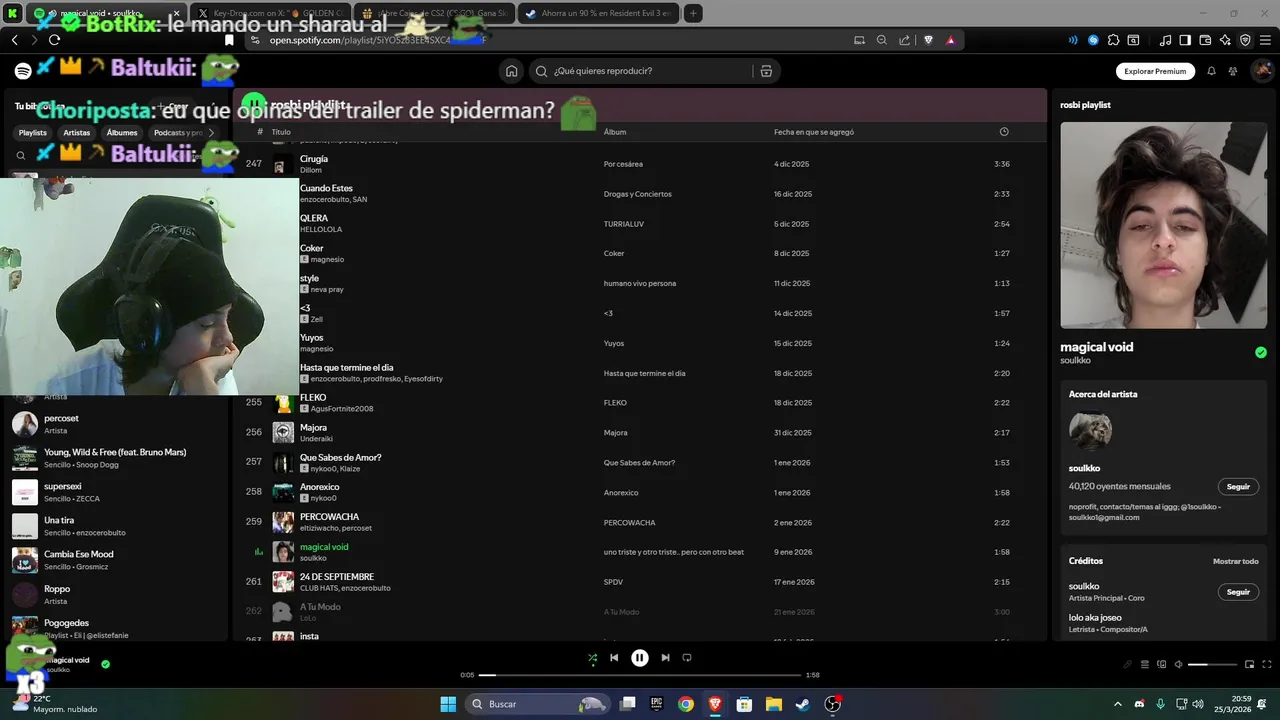Screen dimensions: 1280x720
Task: Open connect to a device icon
Action: coord(1161,664)
